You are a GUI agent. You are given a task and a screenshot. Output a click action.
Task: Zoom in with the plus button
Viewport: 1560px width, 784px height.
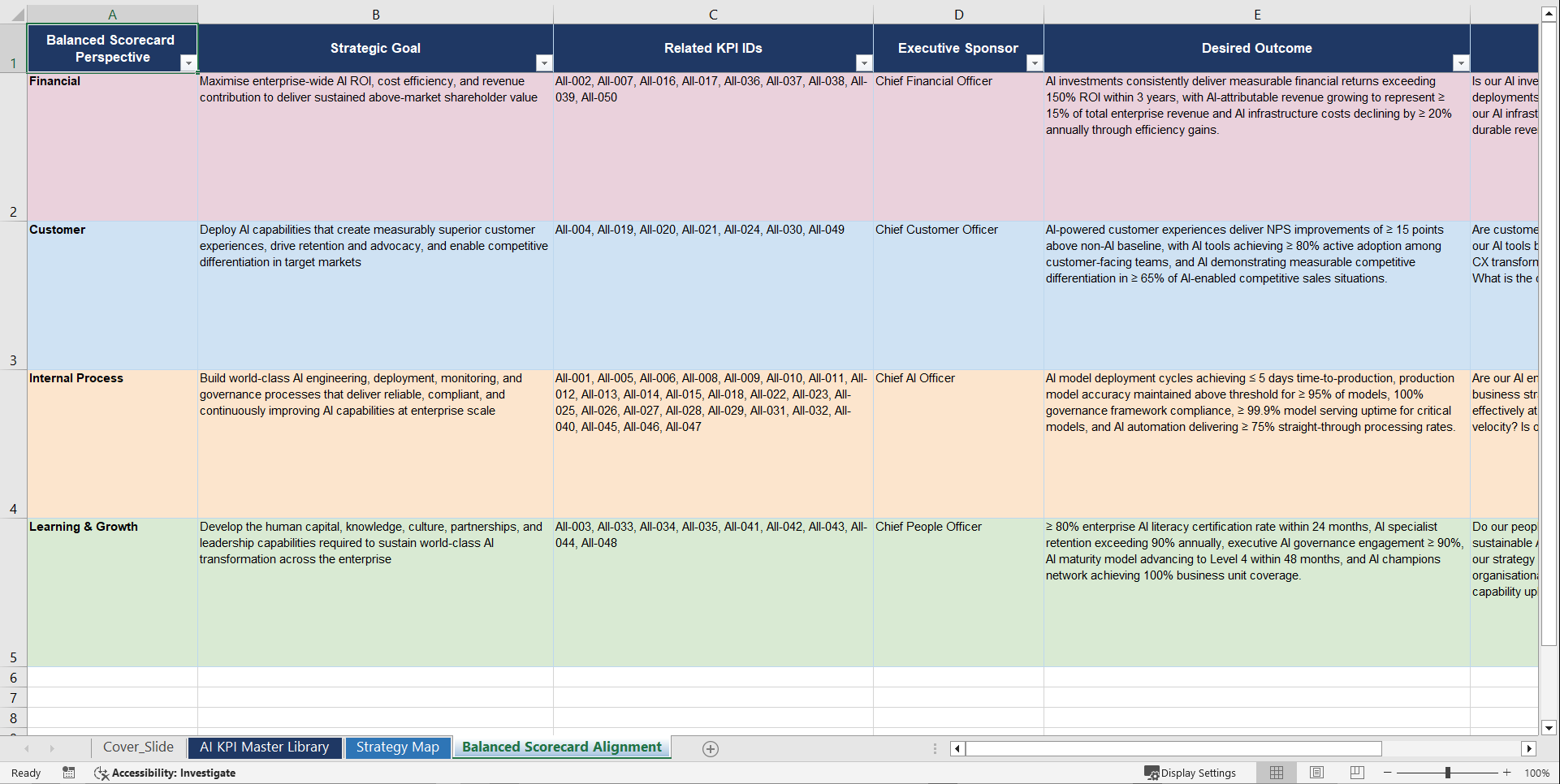point(1507,773)
